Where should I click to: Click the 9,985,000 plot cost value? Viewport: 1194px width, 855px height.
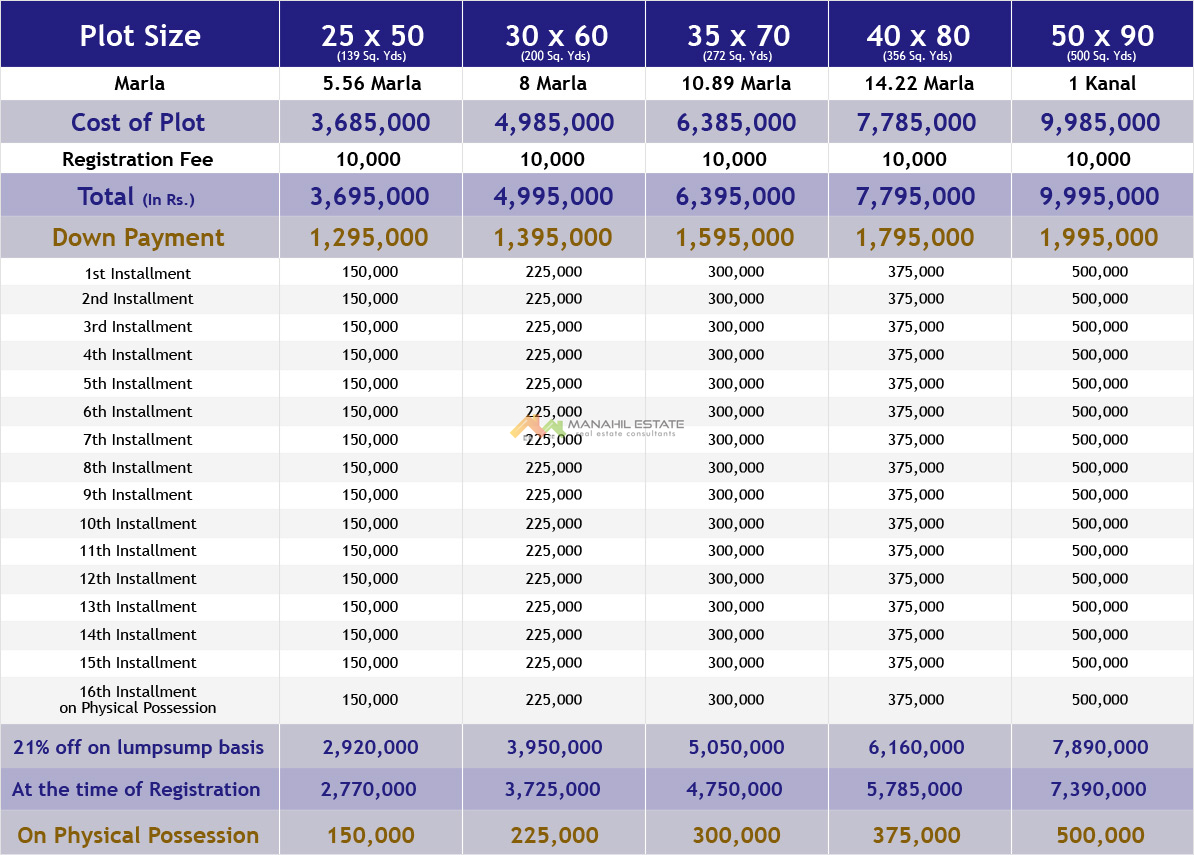(x=1100, y=123)
